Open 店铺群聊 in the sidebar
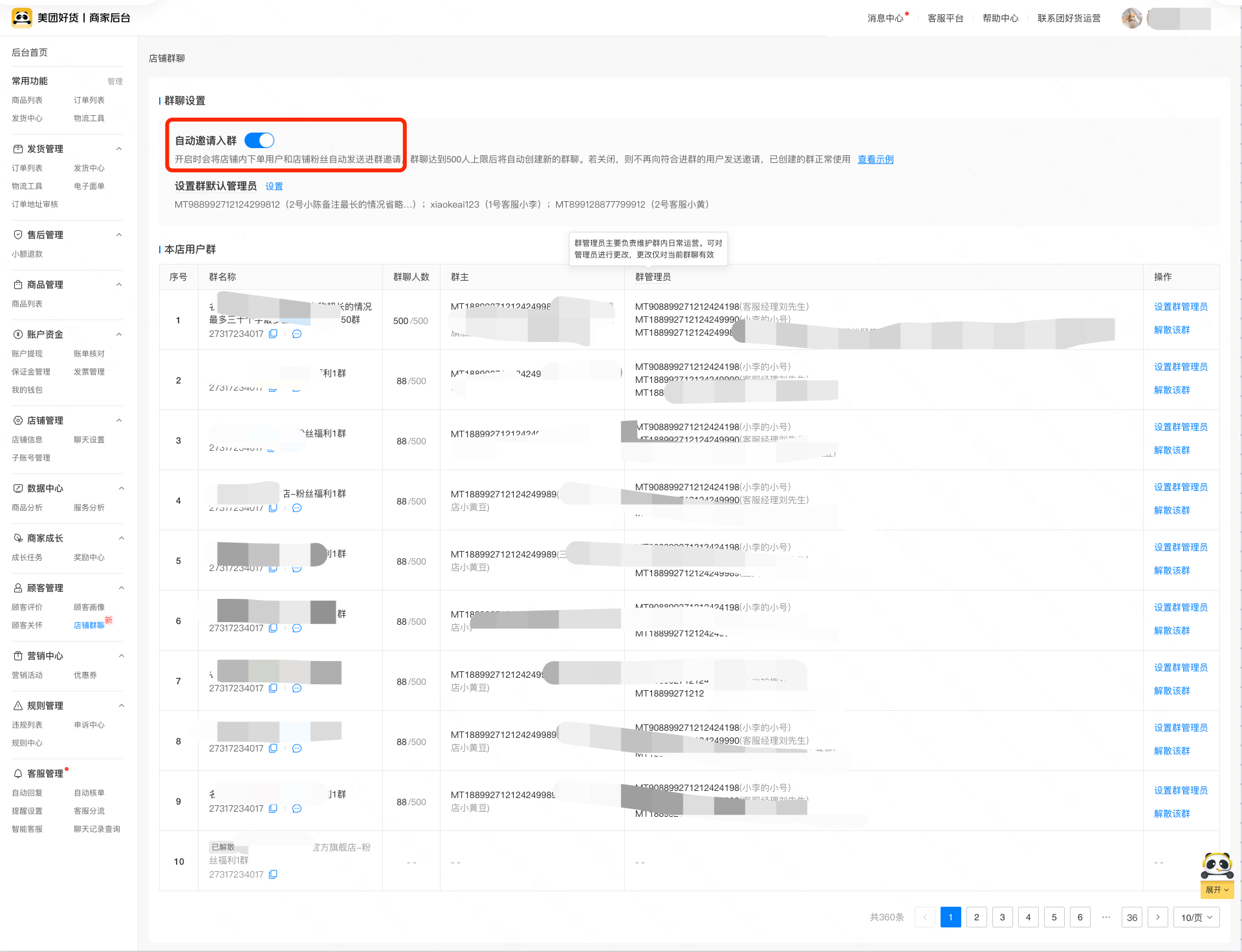 (x=89, y=625)
